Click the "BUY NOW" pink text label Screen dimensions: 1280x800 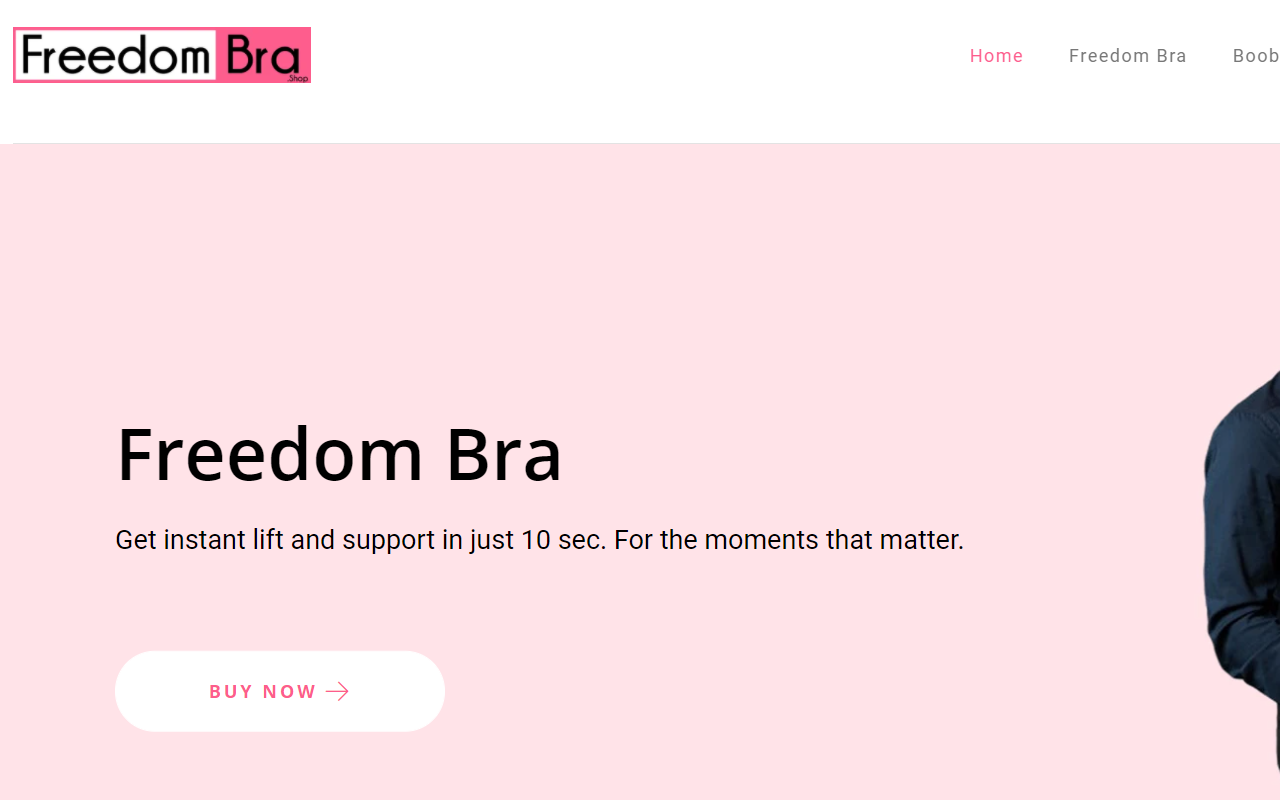263,692
